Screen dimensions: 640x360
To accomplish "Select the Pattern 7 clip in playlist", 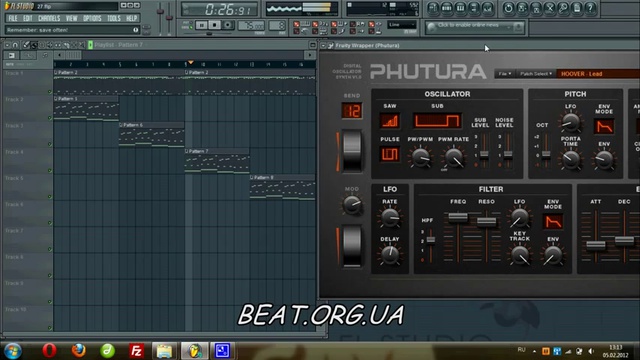I will [217, 161].
